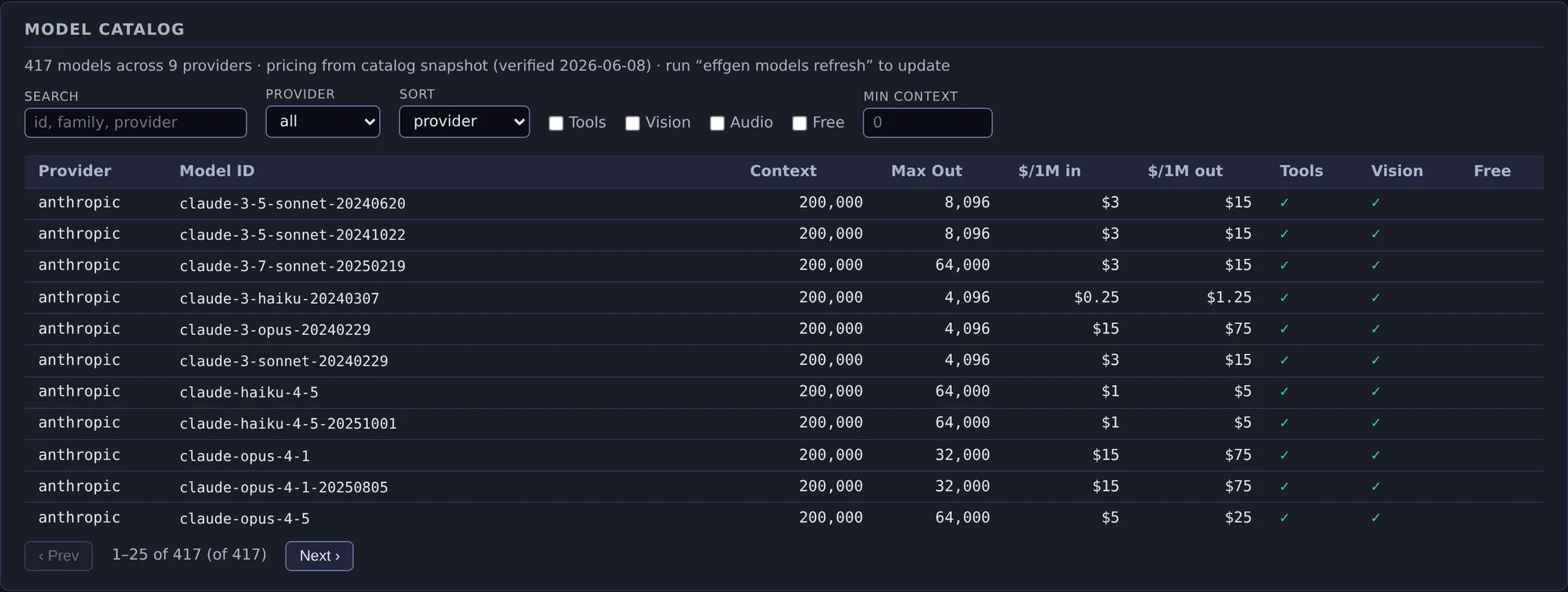The image size is (1568, 592).
Task: Select model claude-opus-4-1 without date suffix
Action: pos(244,456)
